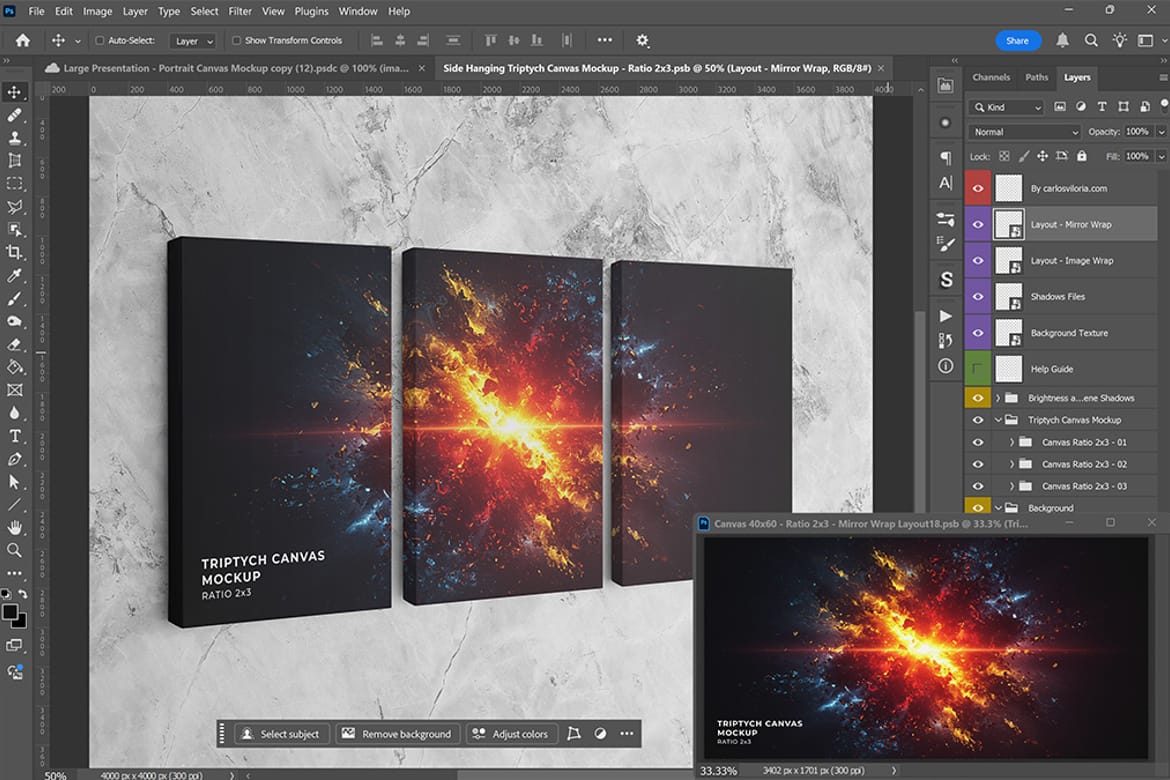This screenshot has width=1170, height=780.
Task: Open the Fill value dropdown arrow
Action: point(1161,157)
